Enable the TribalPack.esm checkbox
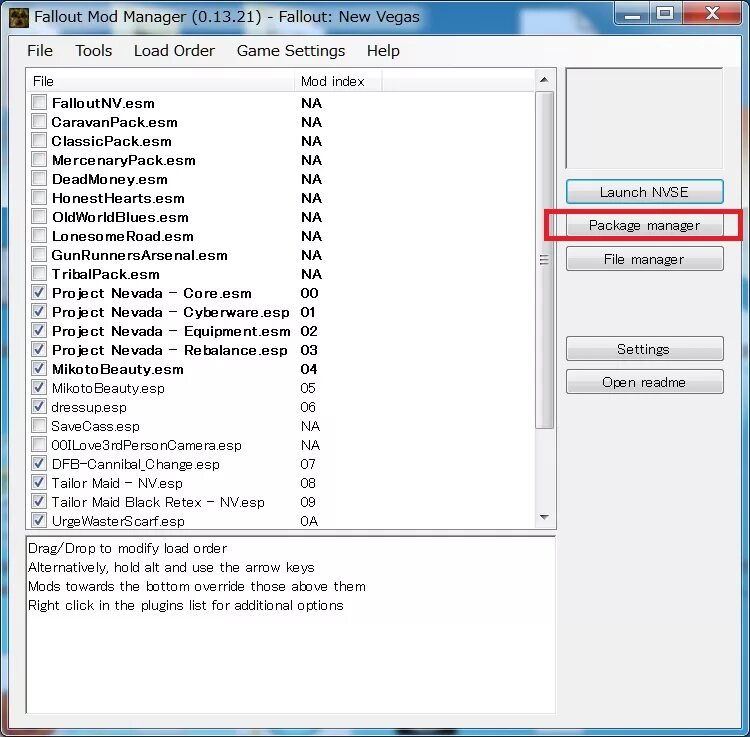 click(x=39, y=273)
